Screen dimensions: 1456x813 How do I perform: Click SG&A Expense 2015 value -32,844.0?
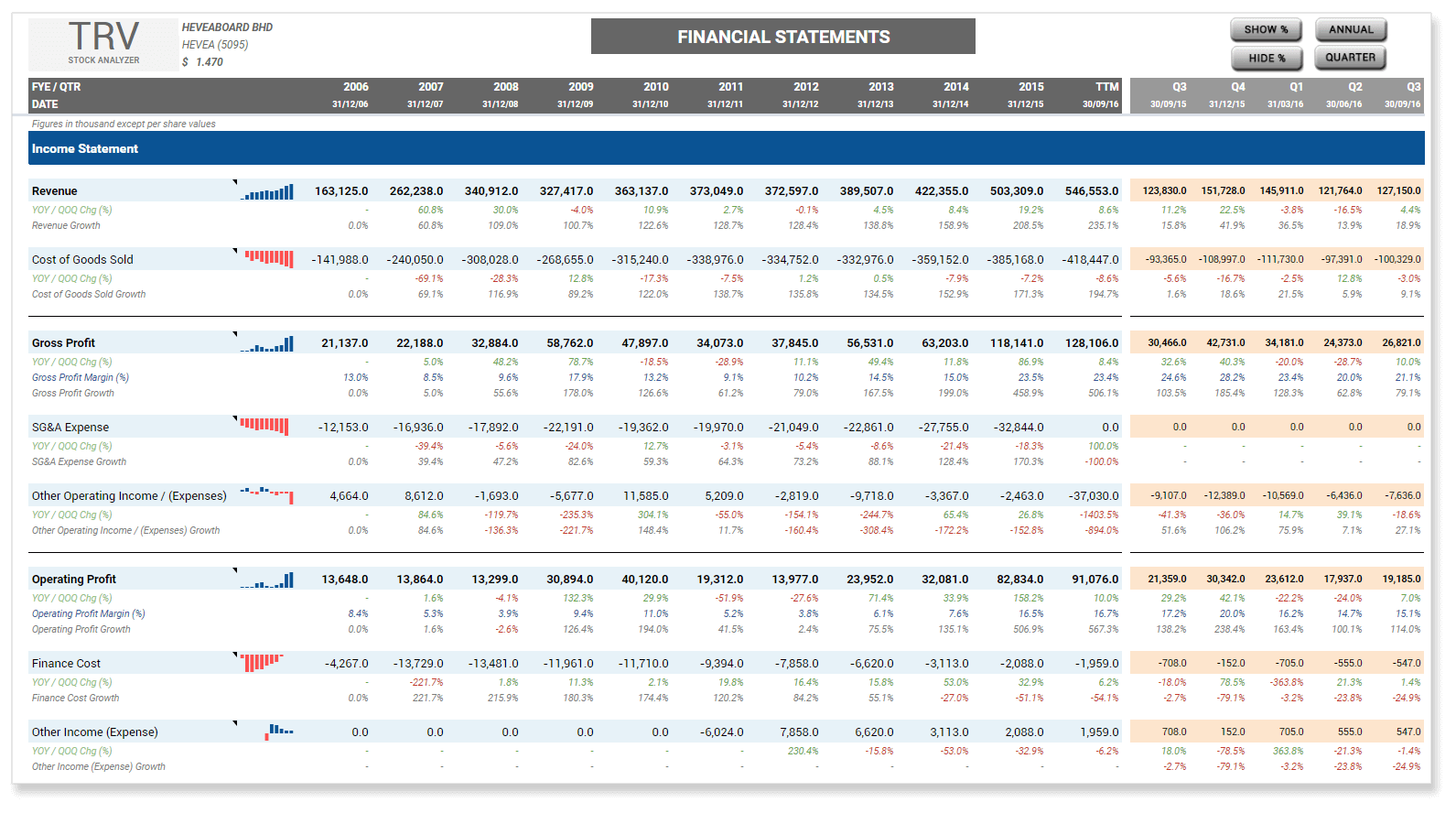pyautogui.click(x=1019, y=428)
